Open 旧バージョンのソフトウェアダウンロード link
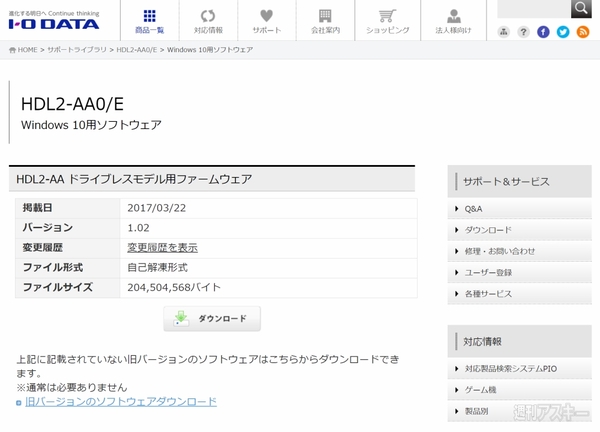The image size is (600, 432). (121, 402)
